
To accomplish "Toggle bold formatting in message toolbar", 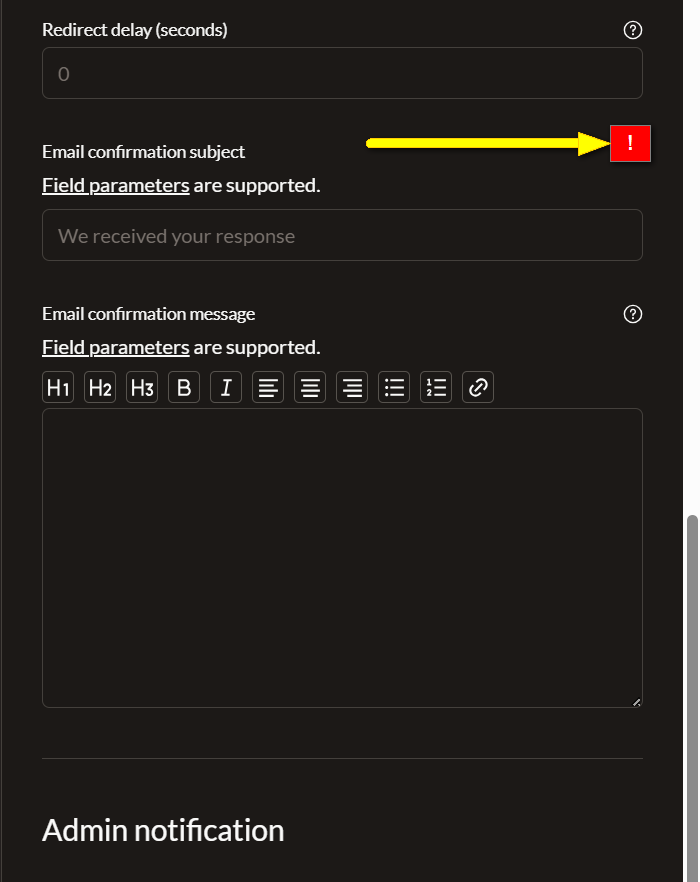I will point(184,387).
